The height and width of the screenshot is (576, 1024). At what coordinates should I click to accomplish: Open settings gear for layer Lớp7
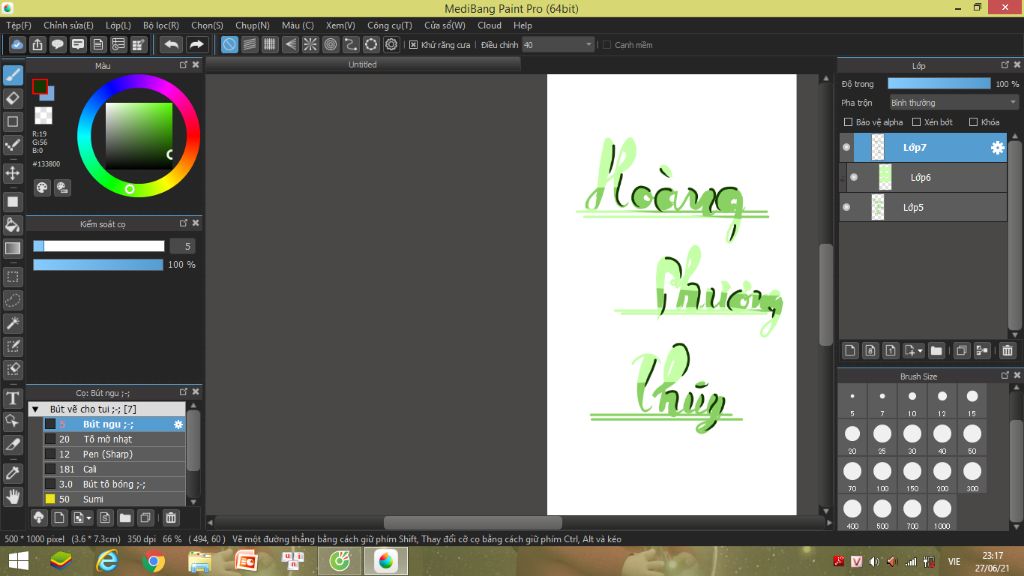point(997,148)
